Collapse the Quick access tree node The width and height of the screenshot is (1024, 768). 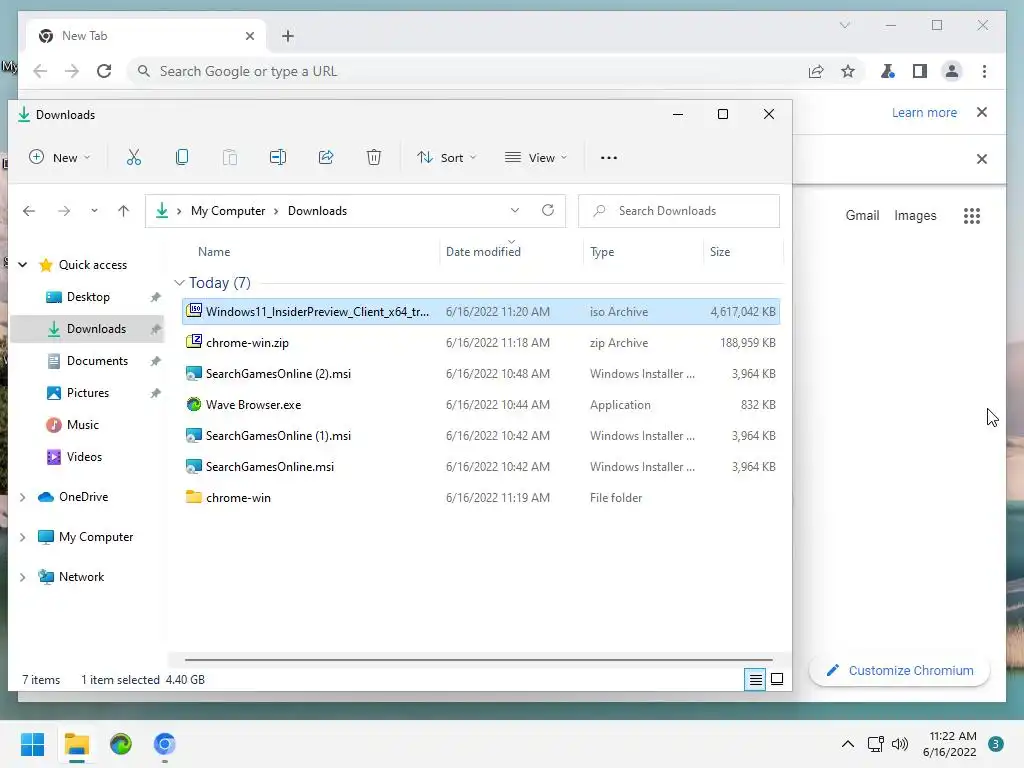pyautogui.click(x=23, y=264)
